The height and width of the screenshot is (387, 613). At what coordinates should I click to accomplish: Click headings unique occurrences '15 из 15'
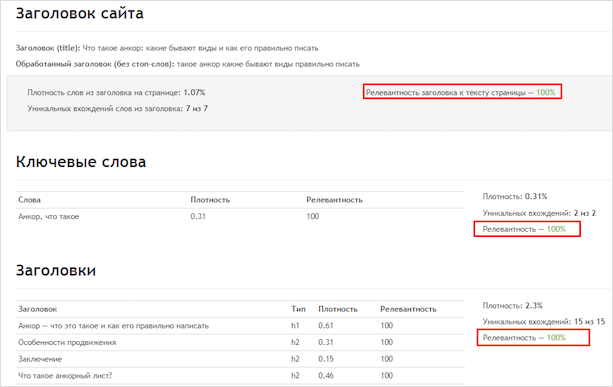[590, 322]
